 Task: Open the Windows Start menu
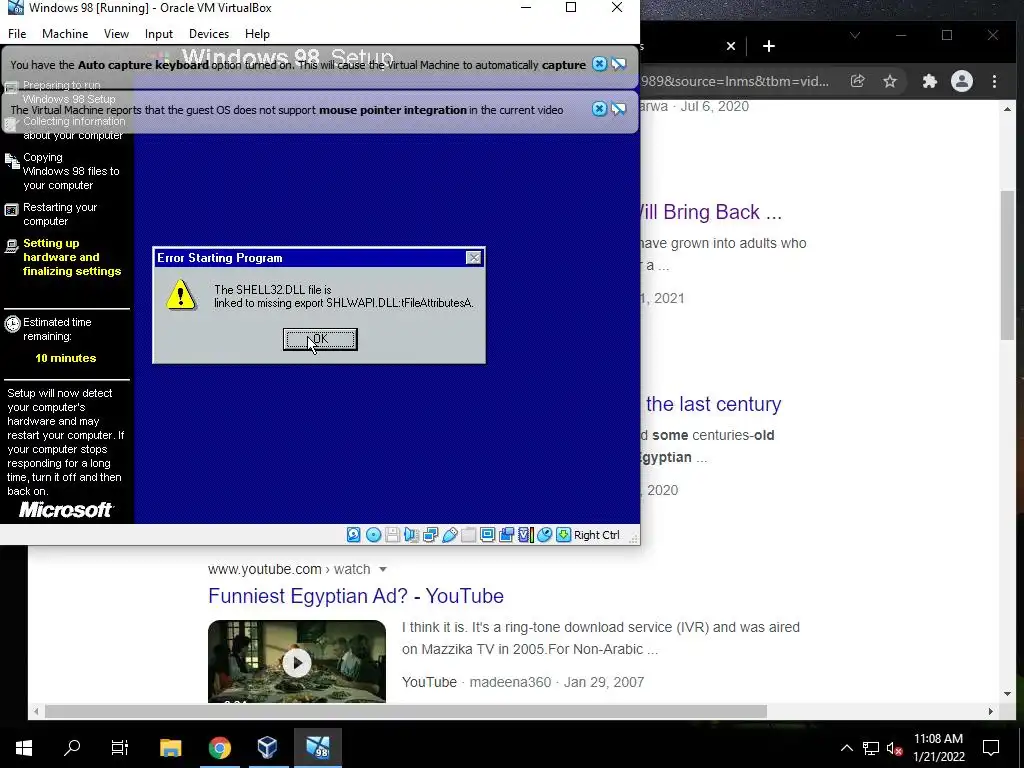coord(24,748)
